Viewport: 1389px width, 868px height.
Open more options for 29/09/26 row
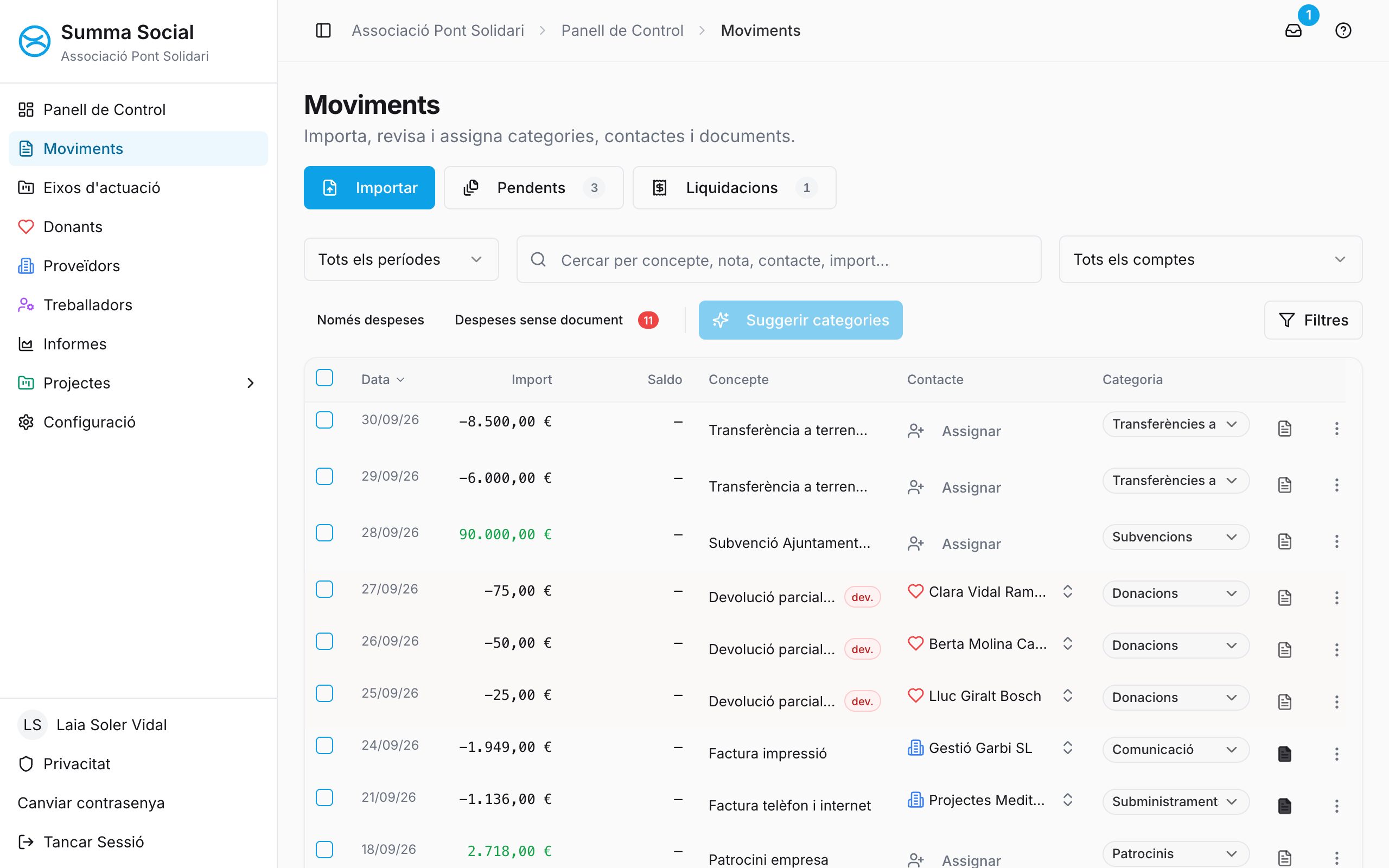pyautogui.click(x=1336, y=485)
